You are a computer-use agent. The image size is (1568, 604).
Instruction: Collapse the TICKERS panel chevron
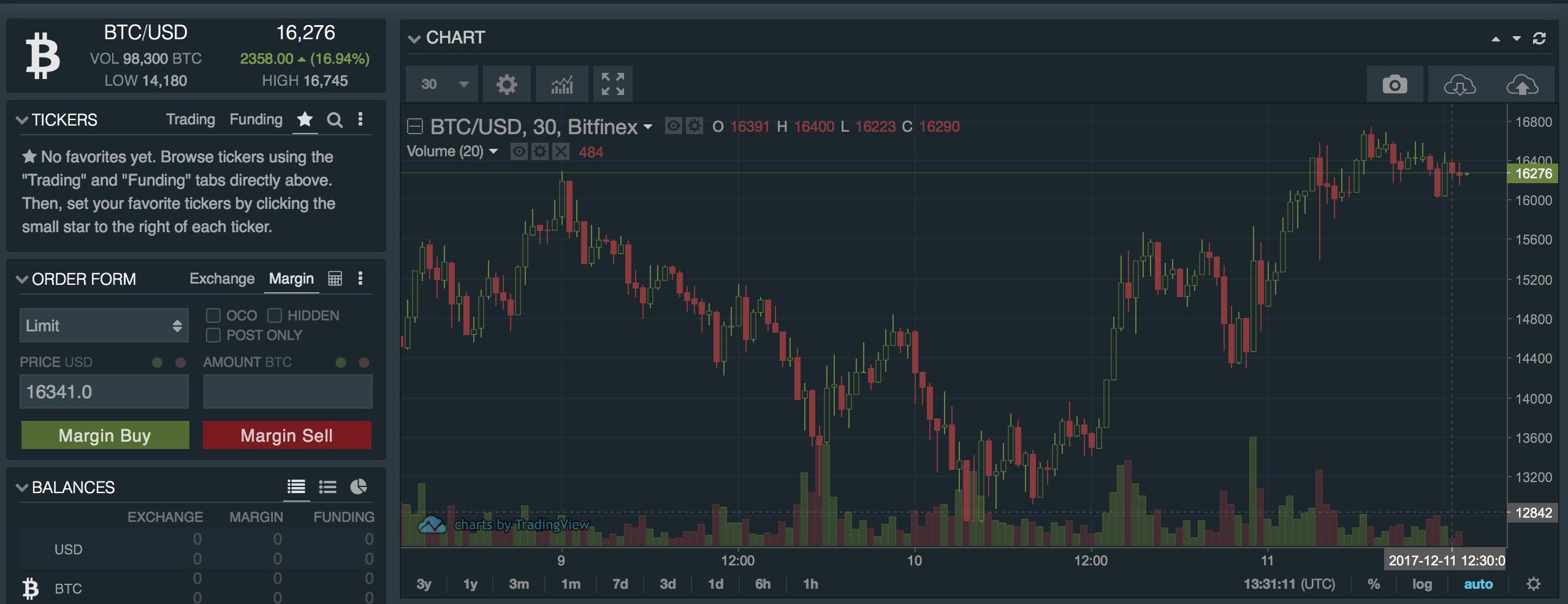[22, 120]
